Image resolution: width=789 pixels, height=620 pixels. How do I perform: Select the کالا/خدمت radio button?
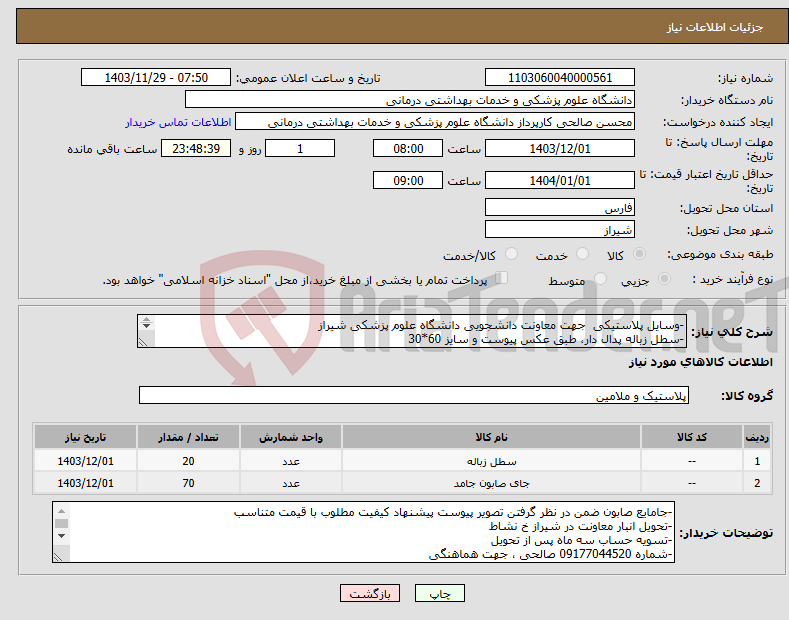[511, 254]
